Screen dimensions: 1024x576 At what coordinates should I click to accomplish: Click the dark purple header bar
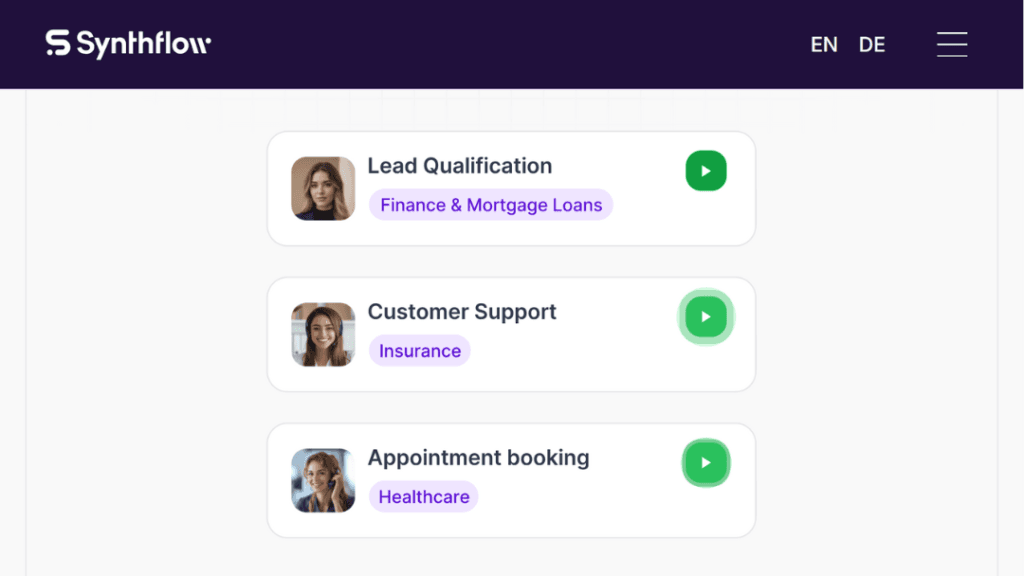[509, 44]
